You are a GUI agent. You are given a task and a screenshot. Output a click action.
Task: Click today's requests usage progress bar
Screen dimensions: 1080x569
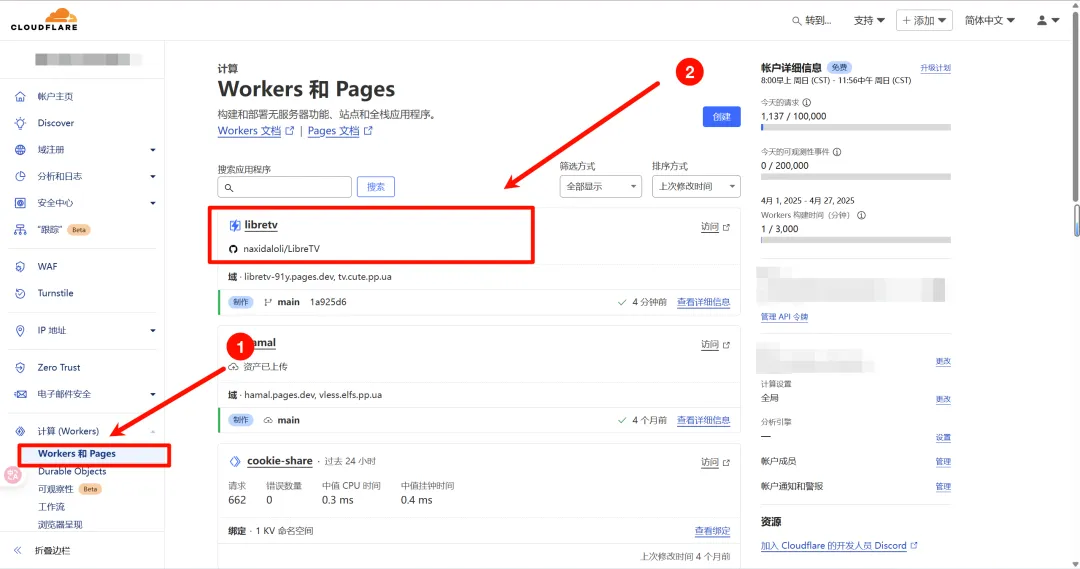[x=855, y=127]
